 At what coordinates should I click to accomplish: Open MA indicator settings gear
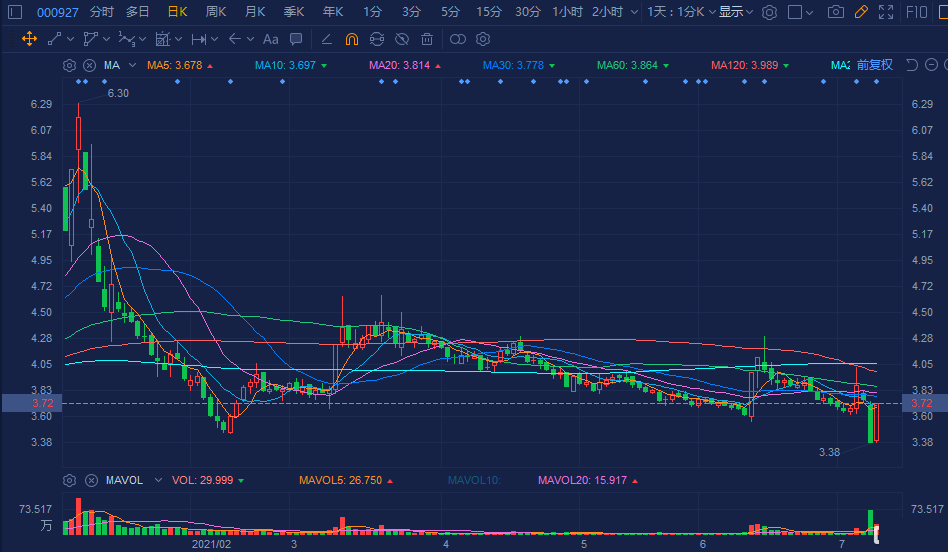coord(69,65)
